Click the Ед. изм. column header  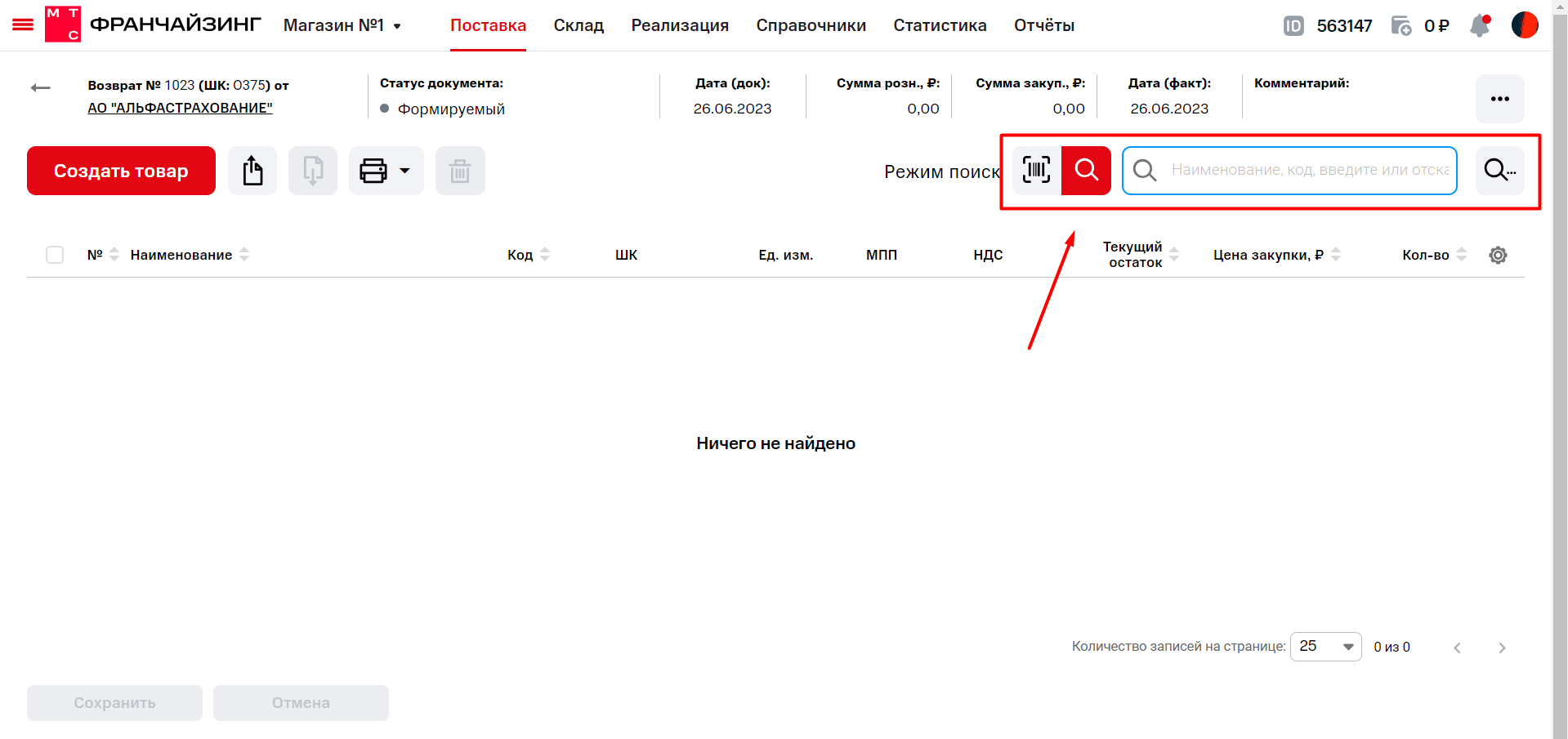(785, 255)
